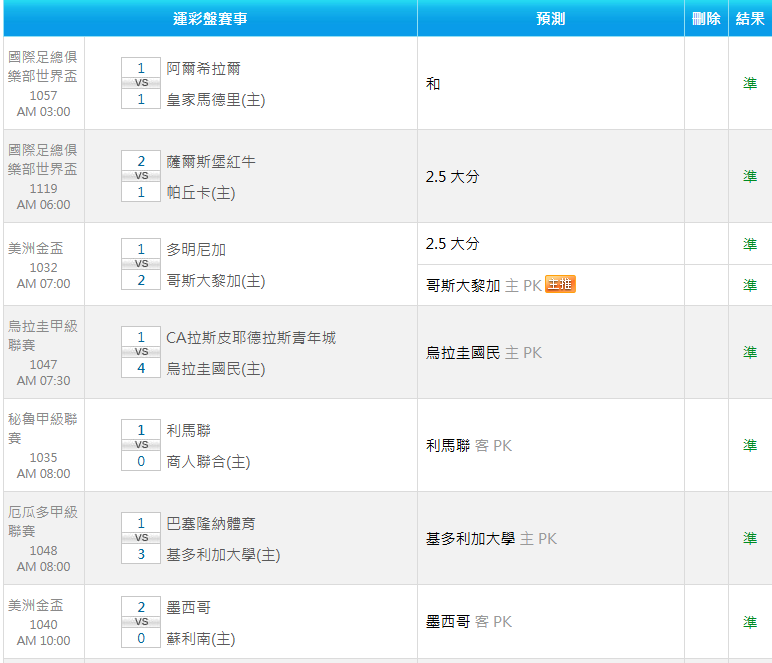Click the 結果 column header
Screen dimensions: 772x663
[750, 19]
